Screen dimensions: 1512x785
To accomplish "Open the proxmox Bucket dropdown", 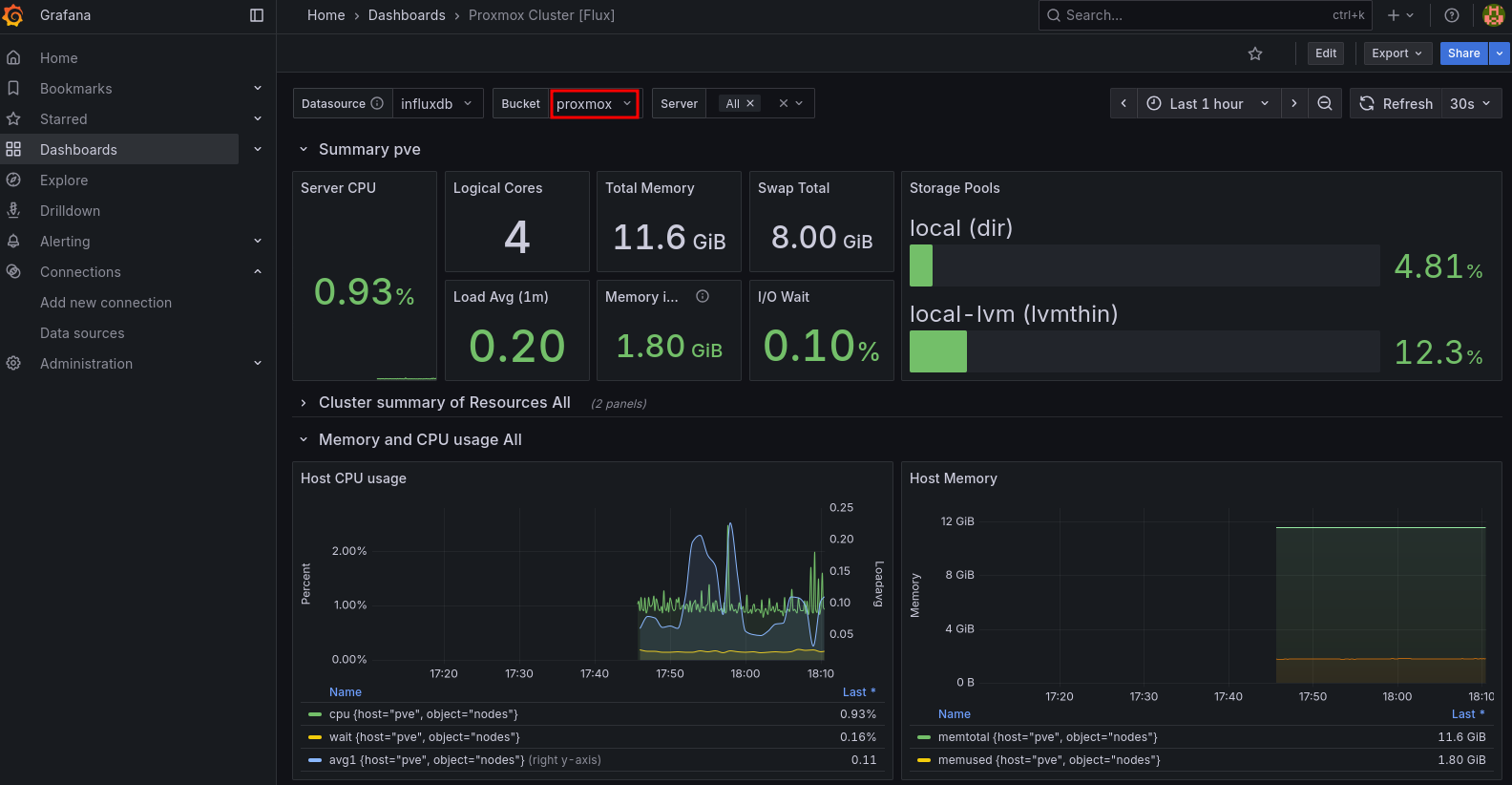I will (594, 103).
